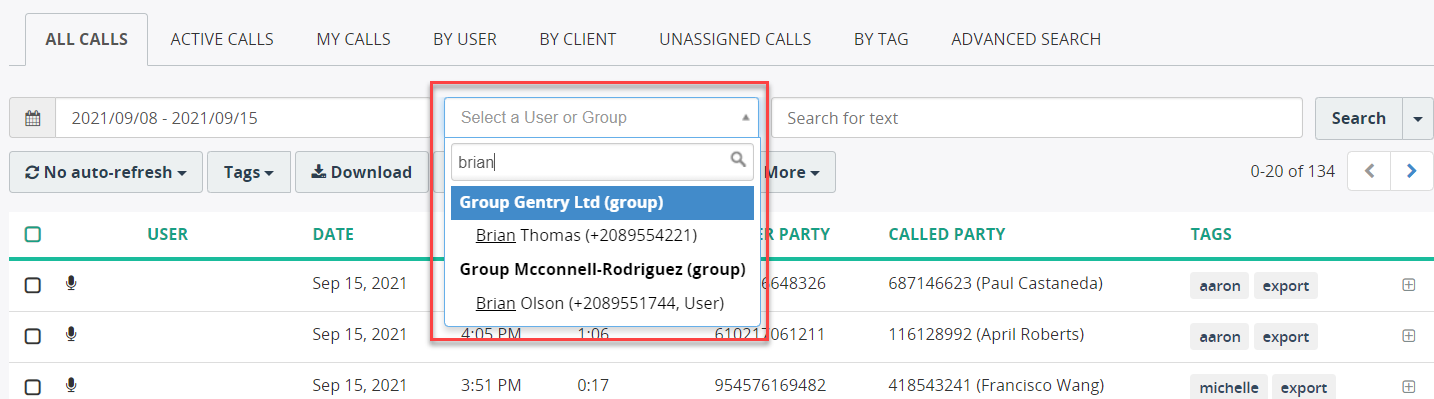Go to the next page of results
Screen dimensions: 1434x399
1412,171
